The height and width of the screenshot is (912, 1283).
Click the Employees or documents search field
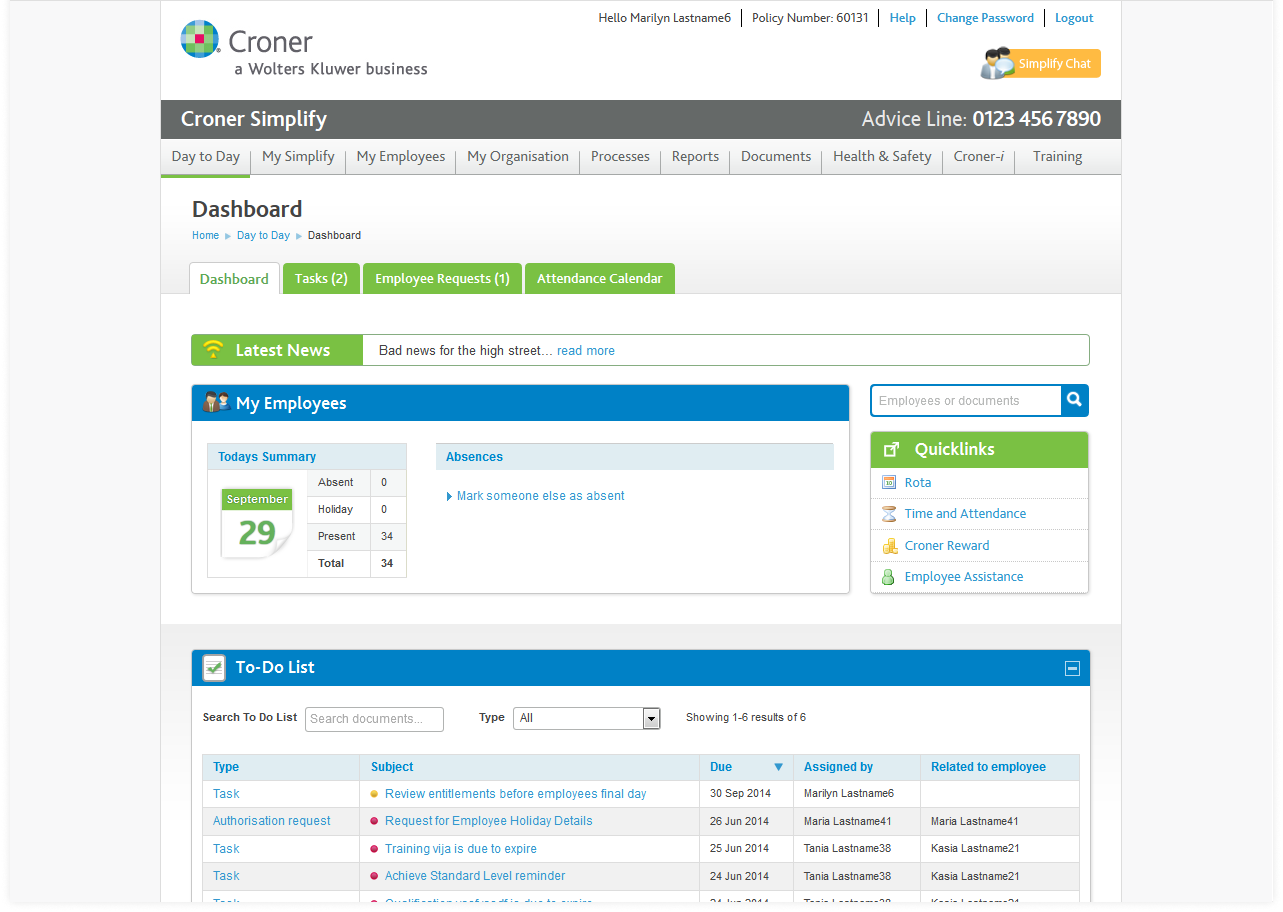coord(965,401)
